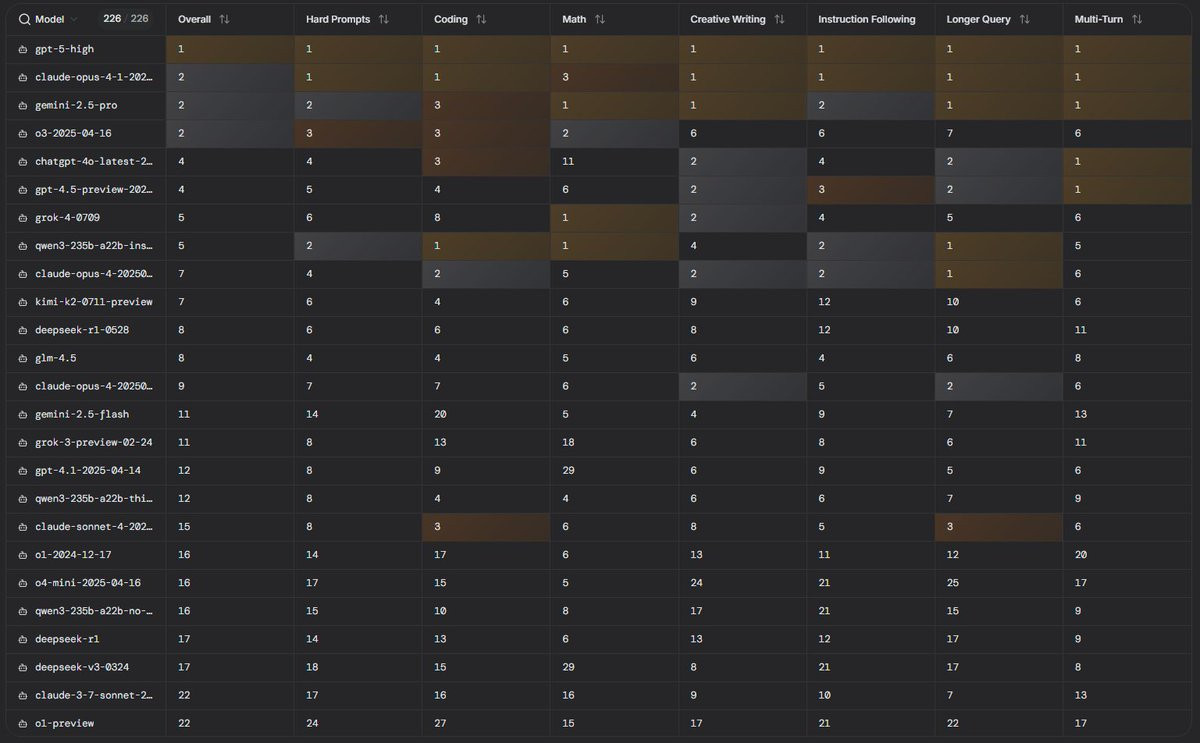Click the Model column header label
This screenshot has width=1200, height=743.
pos(49,19)
